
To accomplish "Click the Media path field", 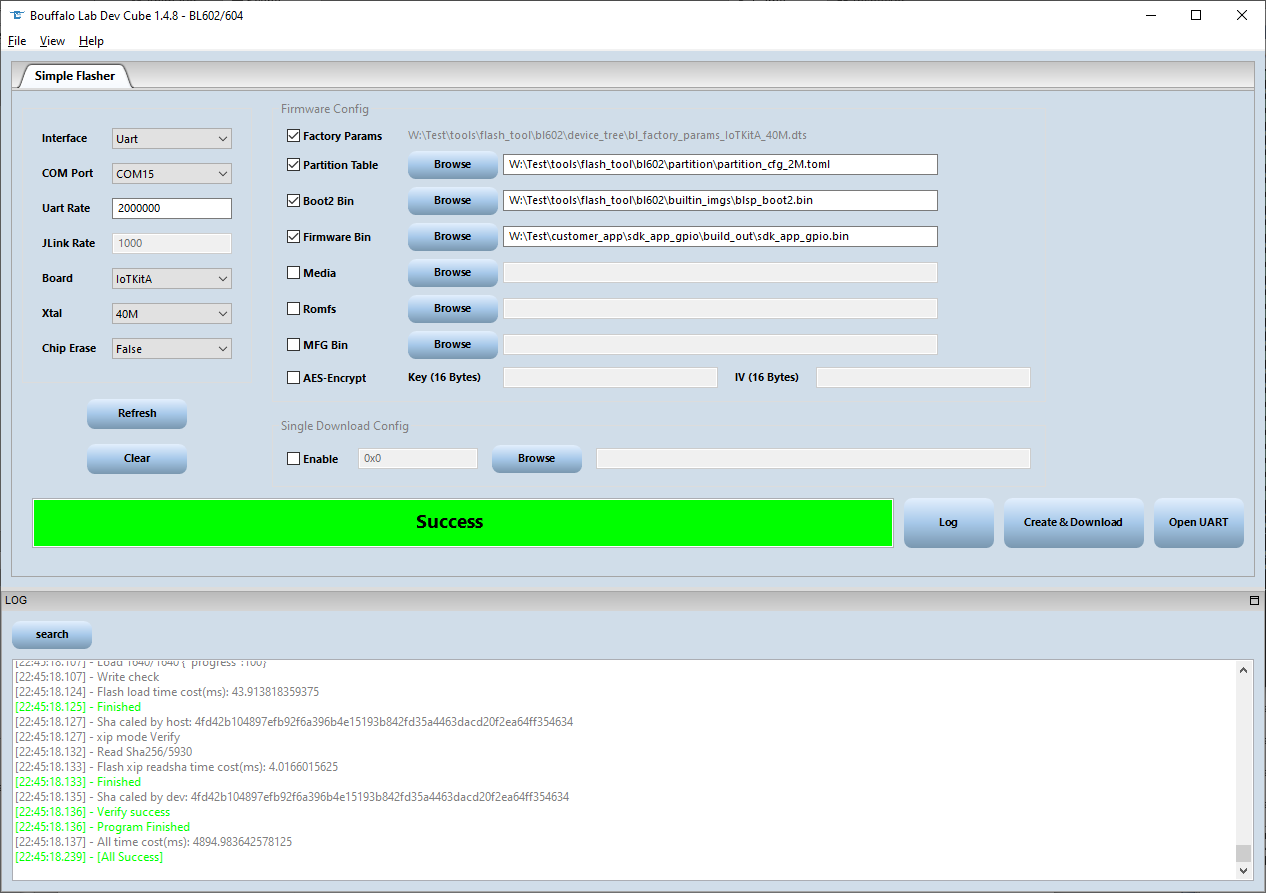I will point(720,273).
